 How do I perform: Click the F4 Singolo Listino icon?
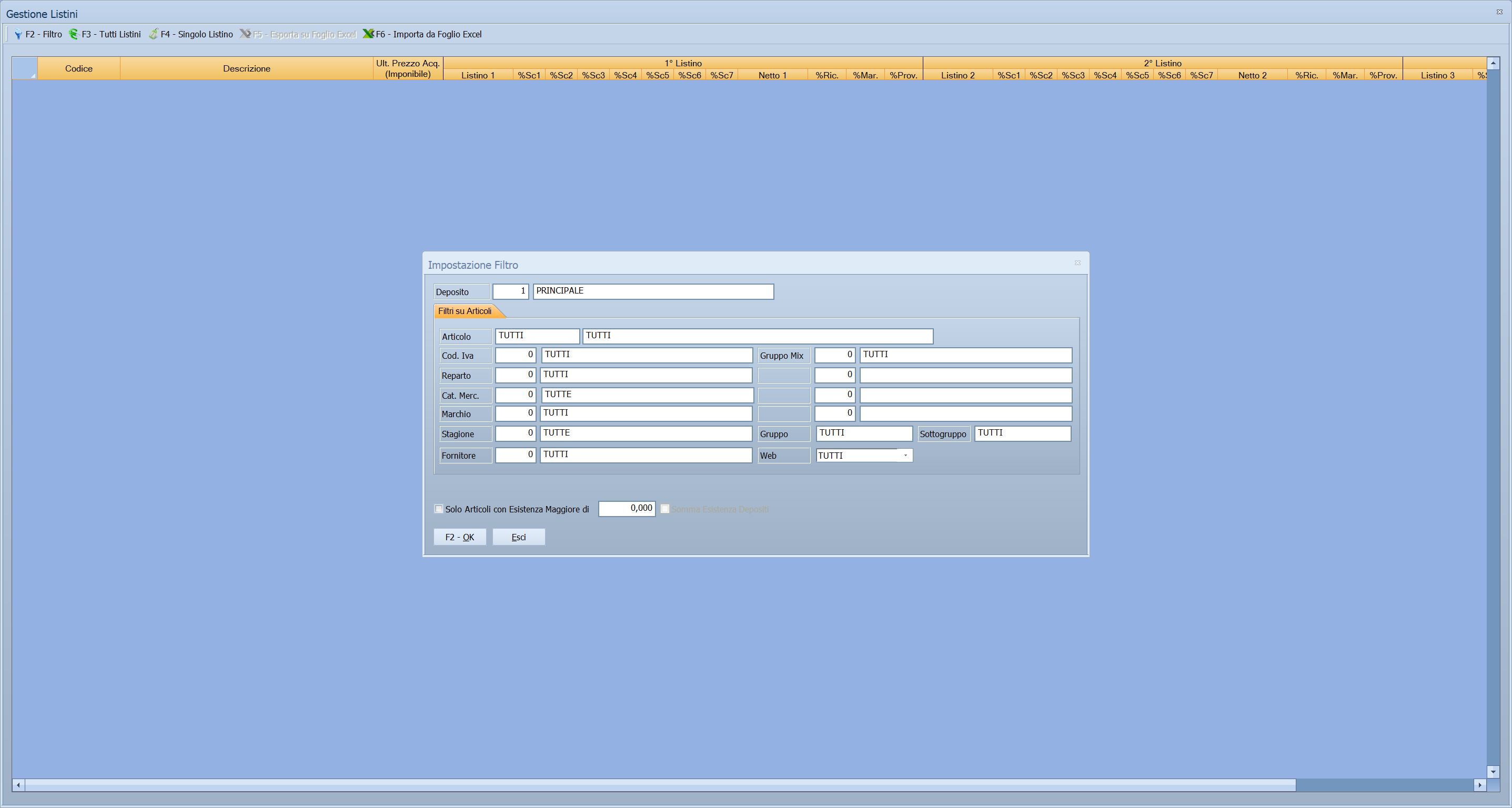click(x=153, y=34)
